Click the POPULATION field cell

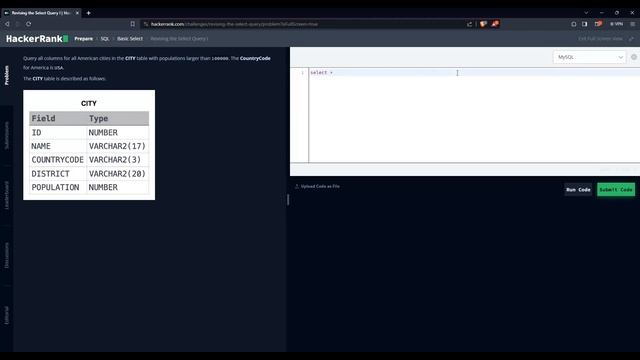pos(58,187)
